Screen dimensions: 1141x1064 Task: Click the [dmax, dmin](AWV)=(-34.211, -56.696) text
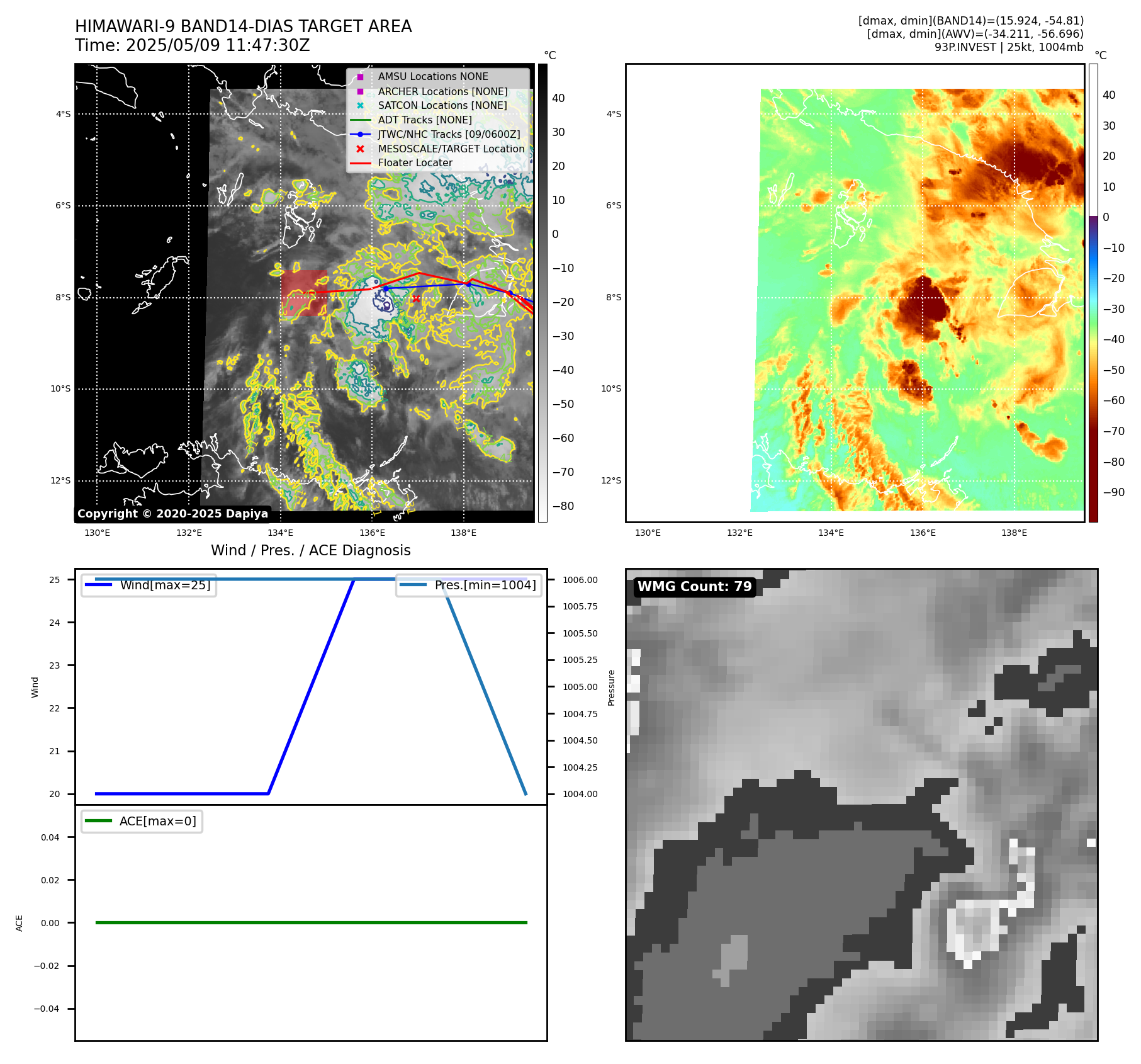click(x=975, y=34)
